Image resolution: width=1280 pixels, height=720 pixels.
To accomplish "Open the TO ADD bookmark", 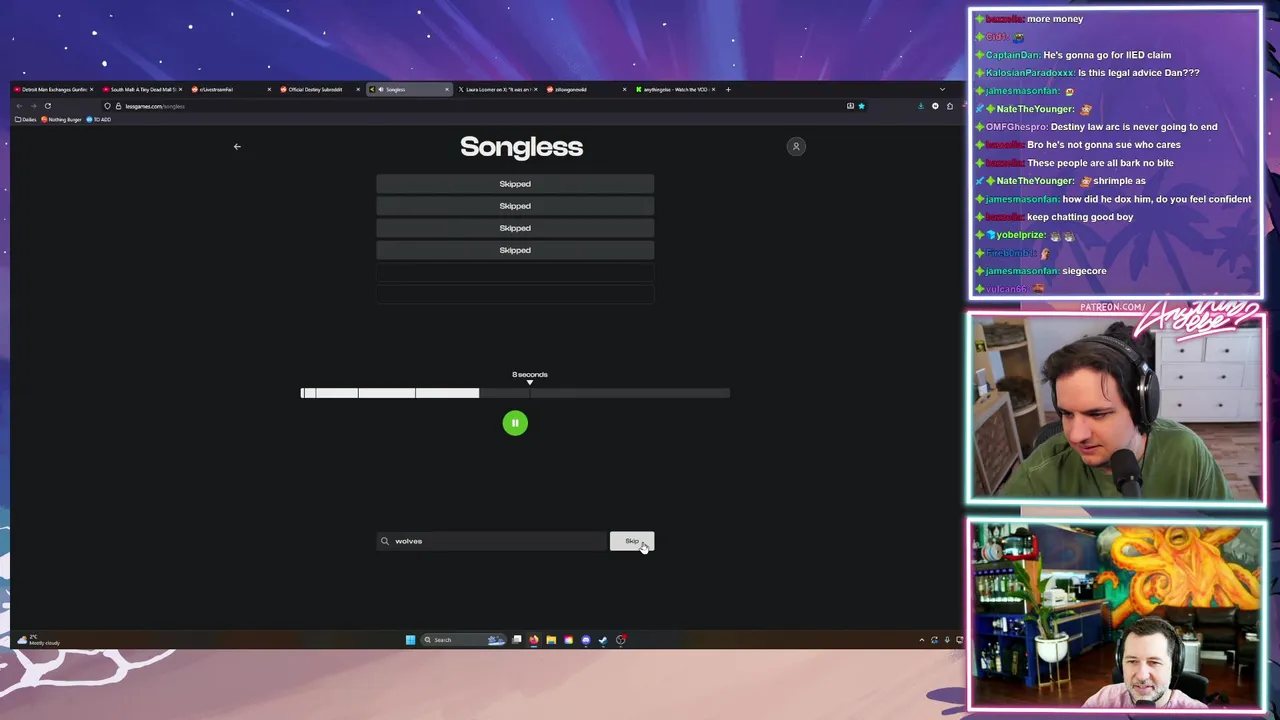I will pos(99,120).
